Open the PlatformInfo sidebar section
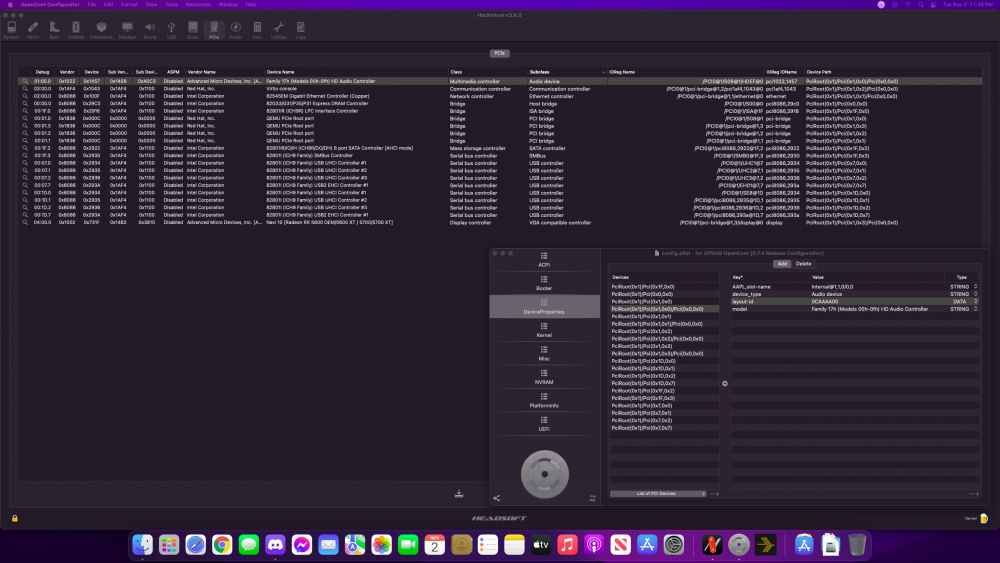Viewport: 1000px width, 563px height. click(x=544, y=400)
